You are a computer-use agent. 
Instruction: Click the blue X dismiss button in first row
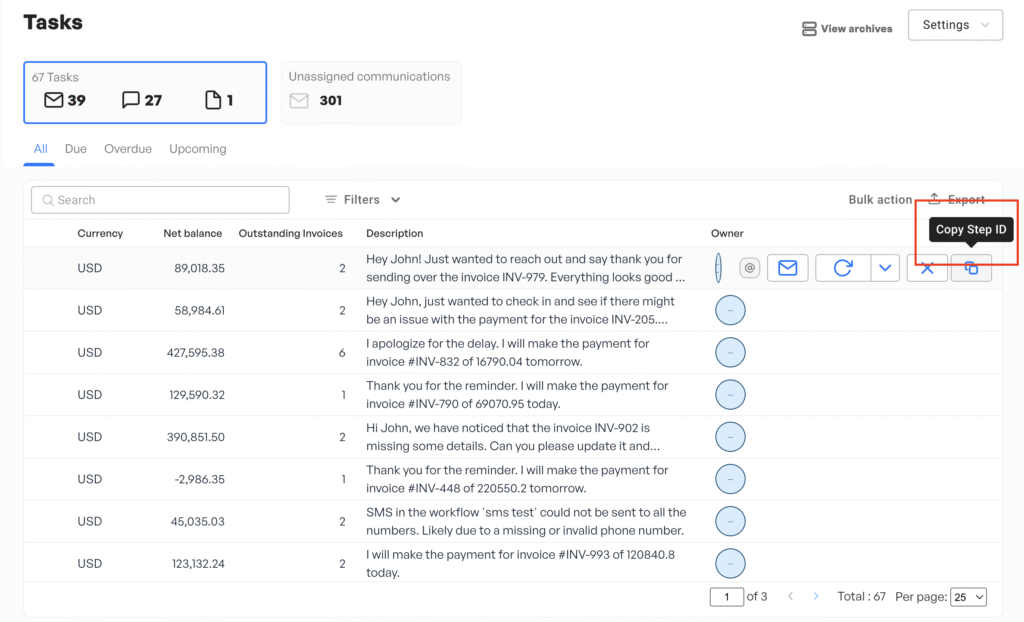927,268
